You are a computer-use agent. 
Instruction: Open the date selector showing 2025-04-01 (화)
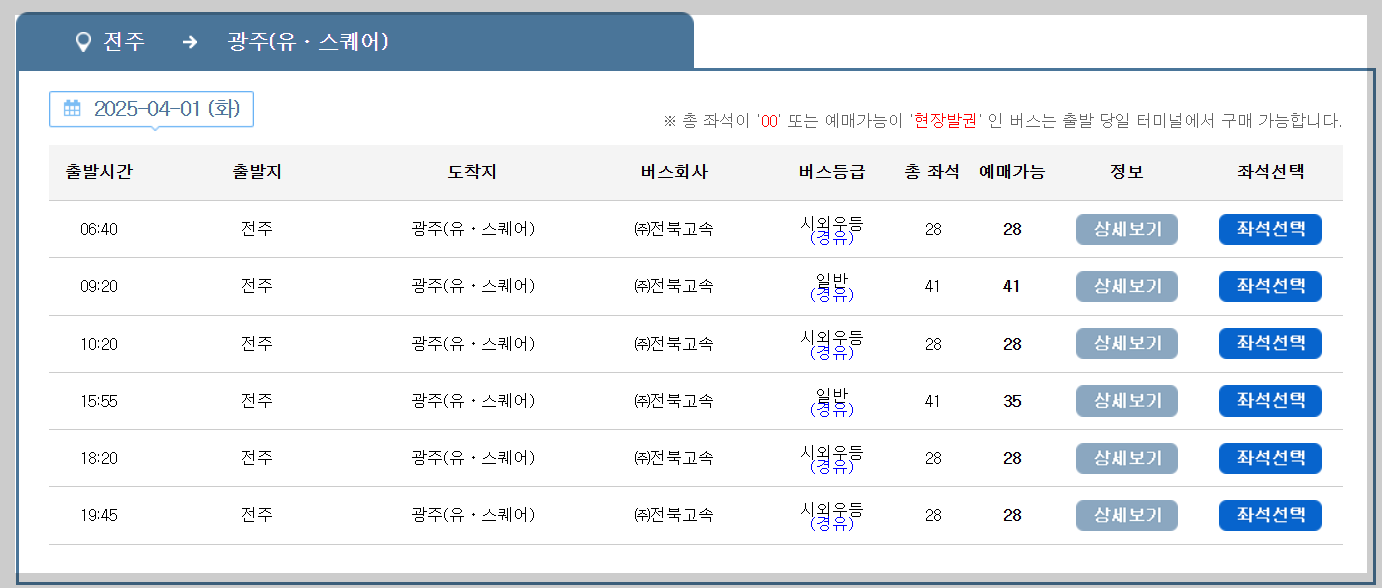click(x=150, y=110)
